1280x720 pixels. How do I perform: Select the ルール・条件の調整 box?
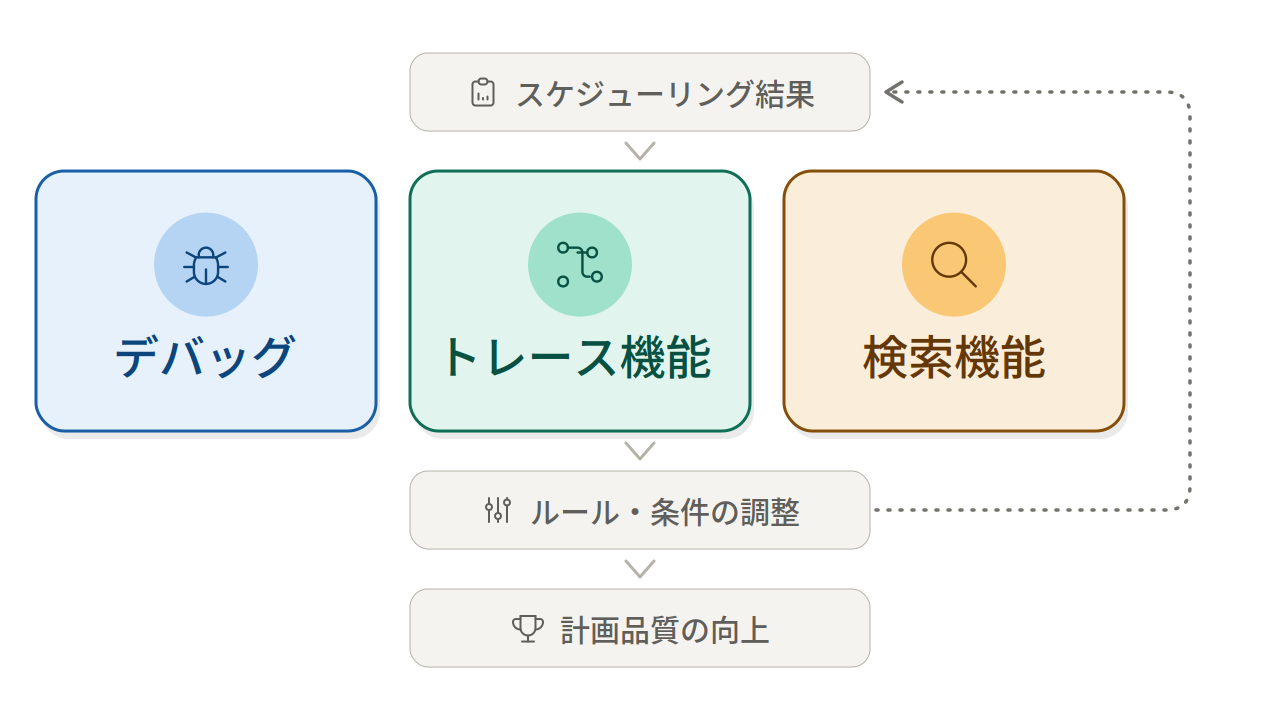[640, 510]
